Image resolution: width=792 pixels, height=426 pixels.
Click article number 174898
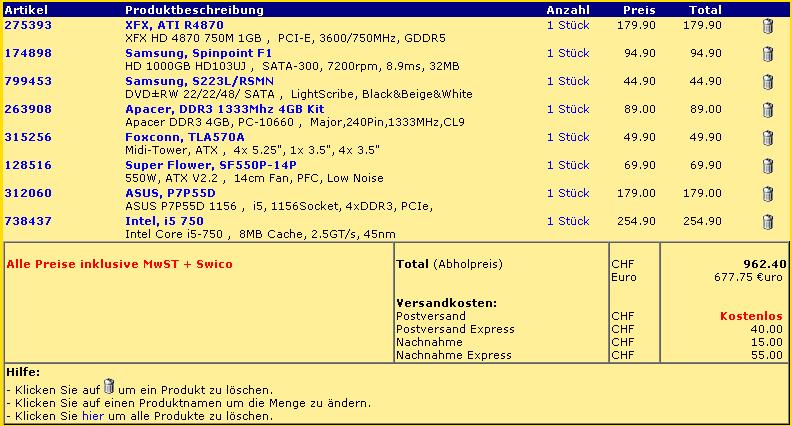pos(28,53)
